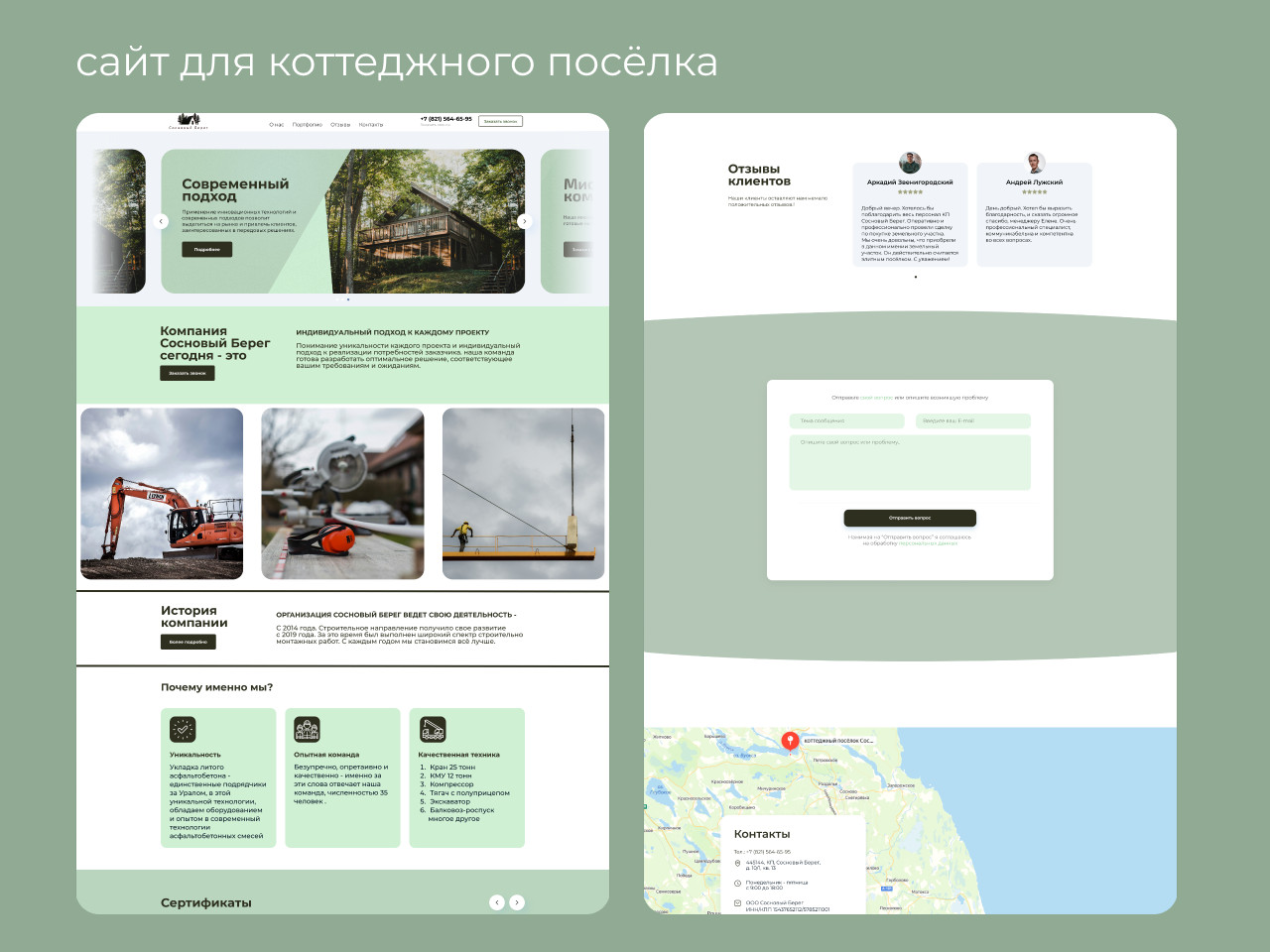Click the location pin icon by address
Image resolution: width=1270 pixels, height=952 pixels.
pos(737,864)
